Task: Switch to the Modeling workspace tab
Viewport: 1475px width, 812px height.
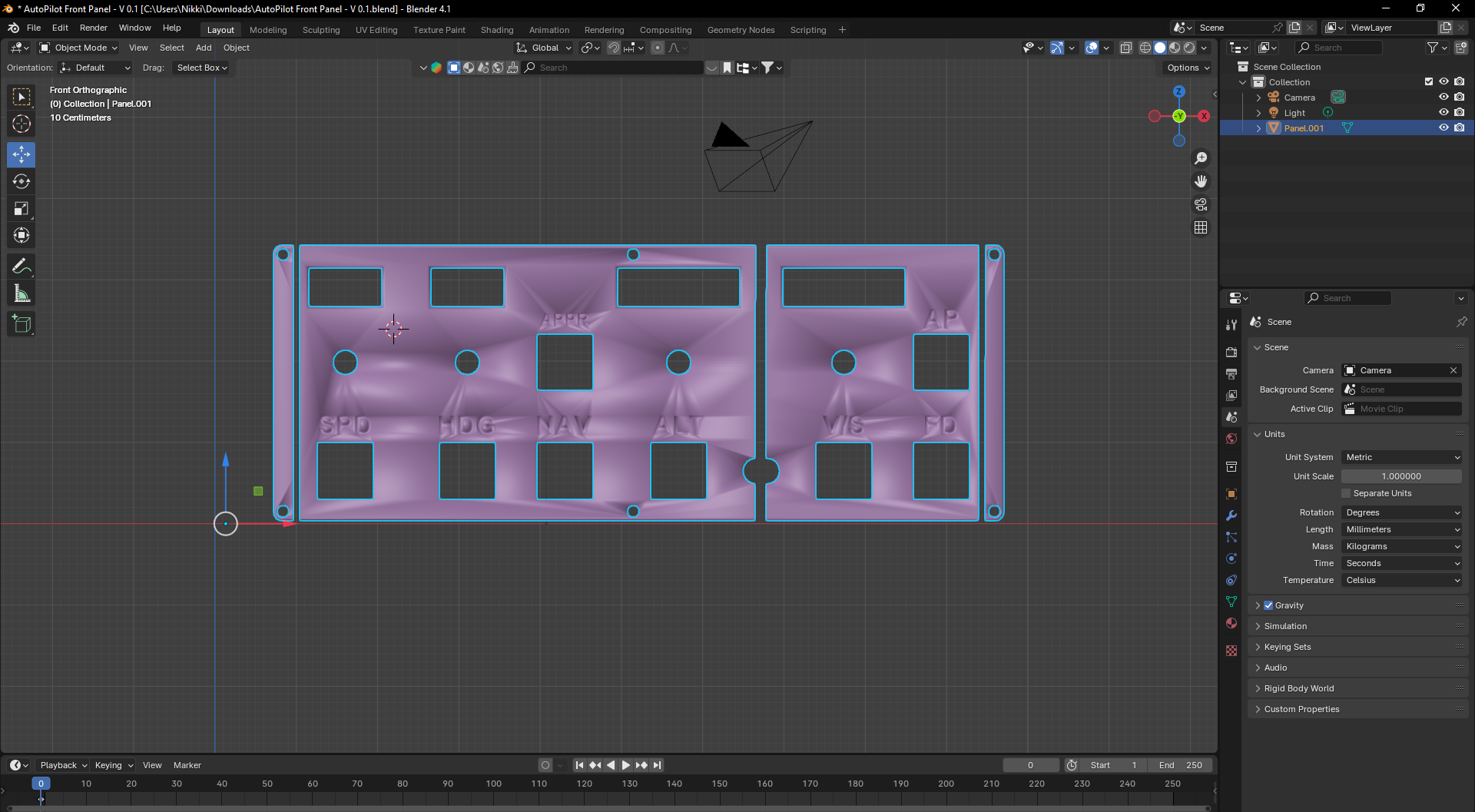Action: click(268, 30)
